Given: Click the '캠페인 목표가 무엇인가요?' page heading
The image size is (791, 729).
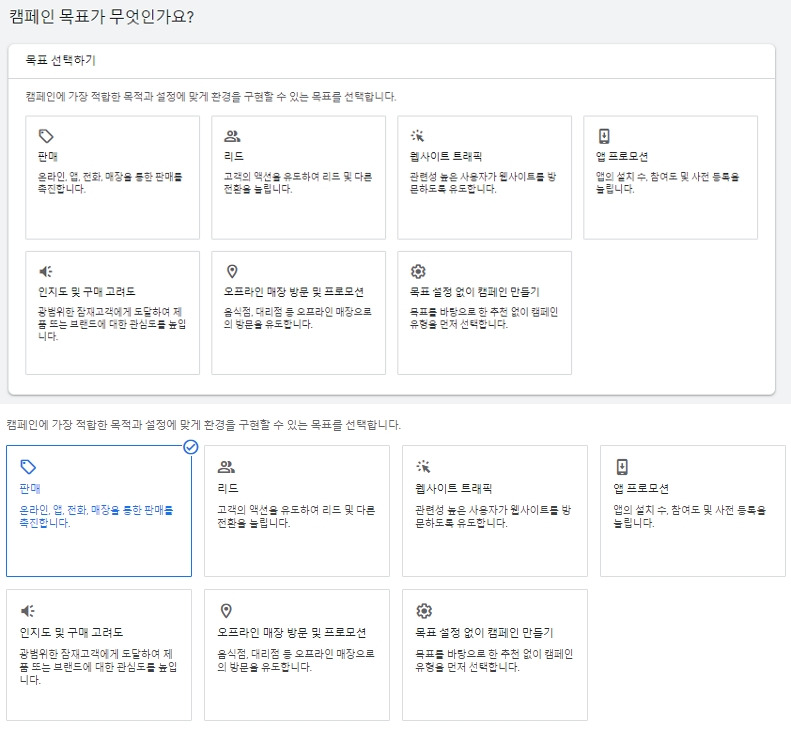Looking at the screenshot, I should tap(101, 17).
